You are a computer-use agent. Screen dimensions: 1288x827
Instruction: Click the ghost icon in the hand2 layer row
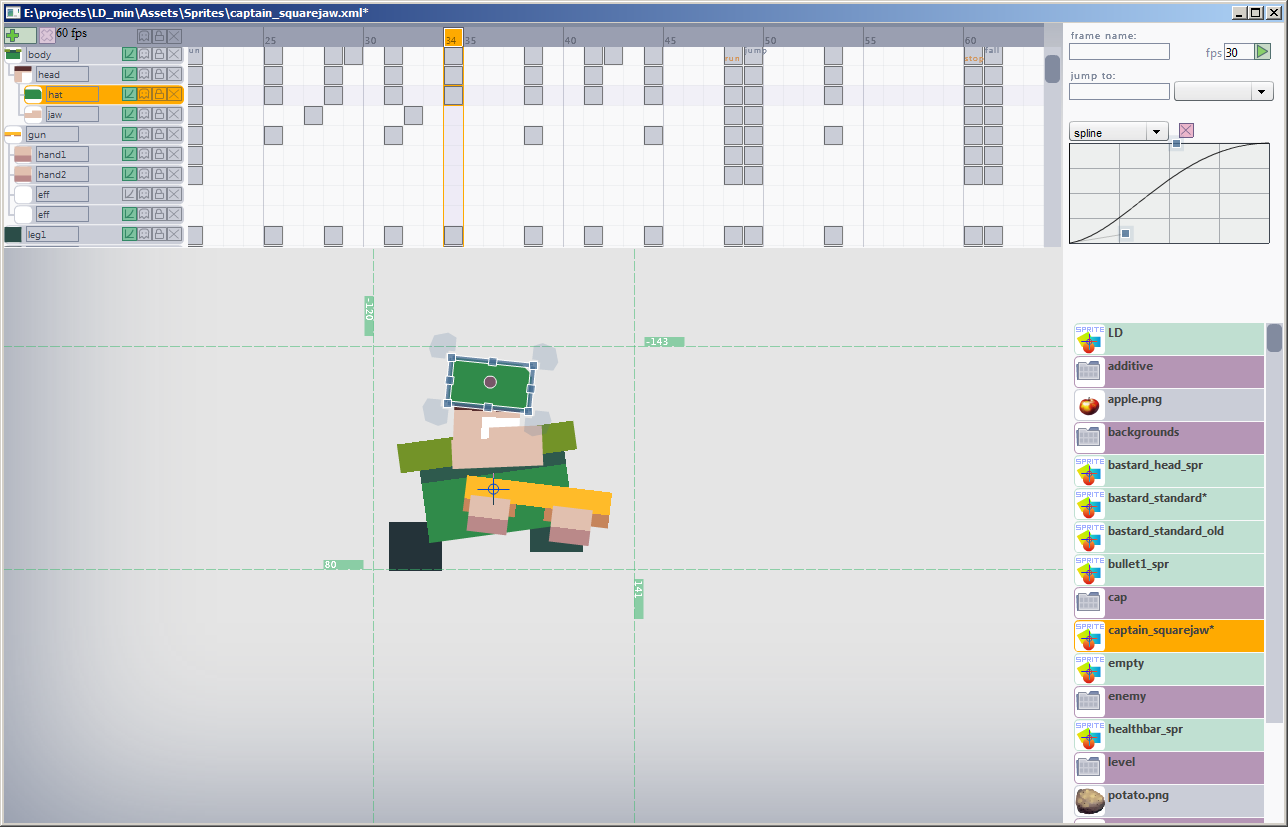(x=144, y=174)
